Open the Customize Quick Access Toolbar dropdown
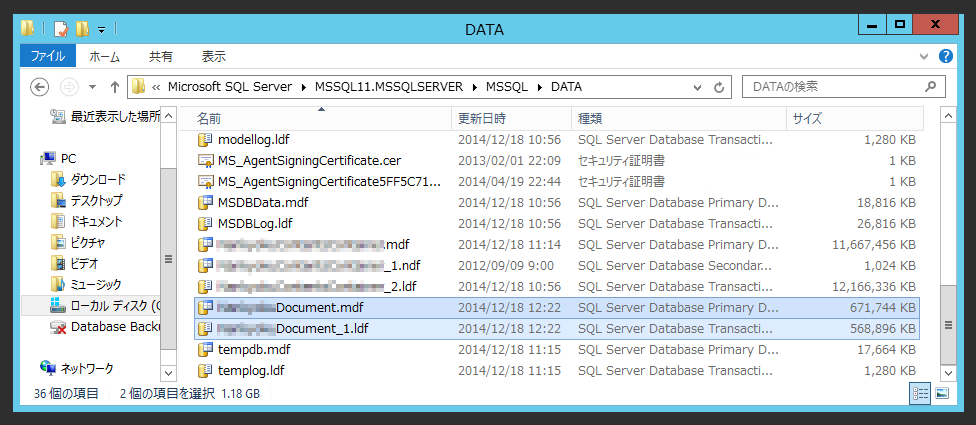Viewport: 976px width, 425px height. (101, 29)
